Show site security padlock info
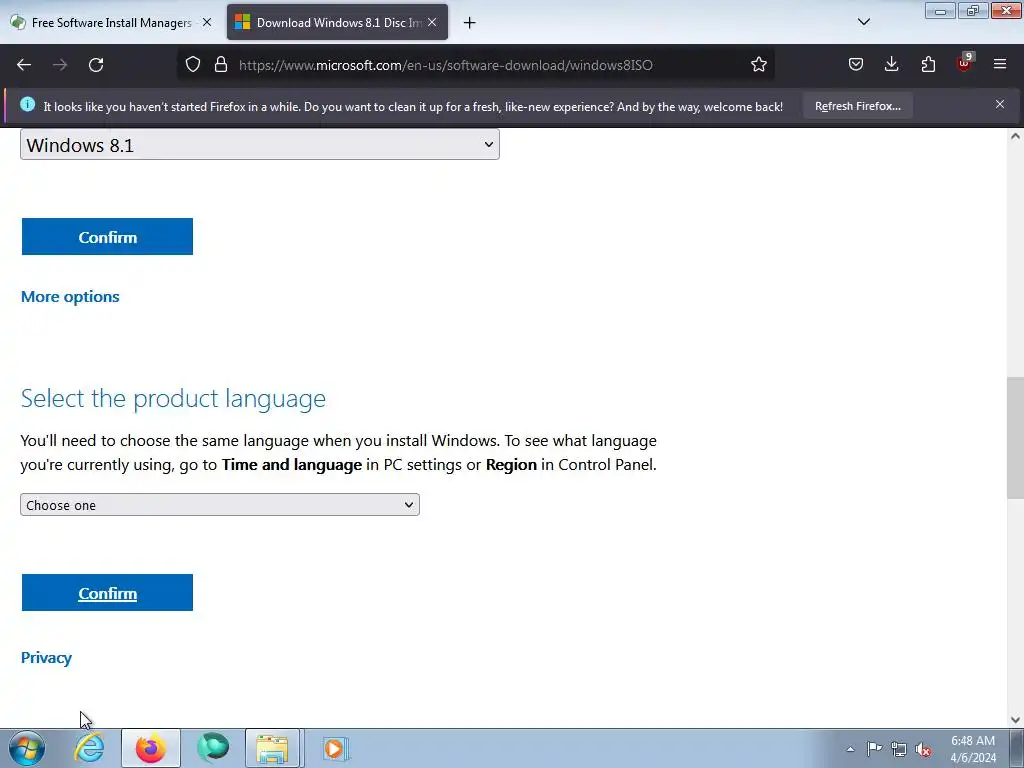Screen dimensions: 1024x768 221,65
